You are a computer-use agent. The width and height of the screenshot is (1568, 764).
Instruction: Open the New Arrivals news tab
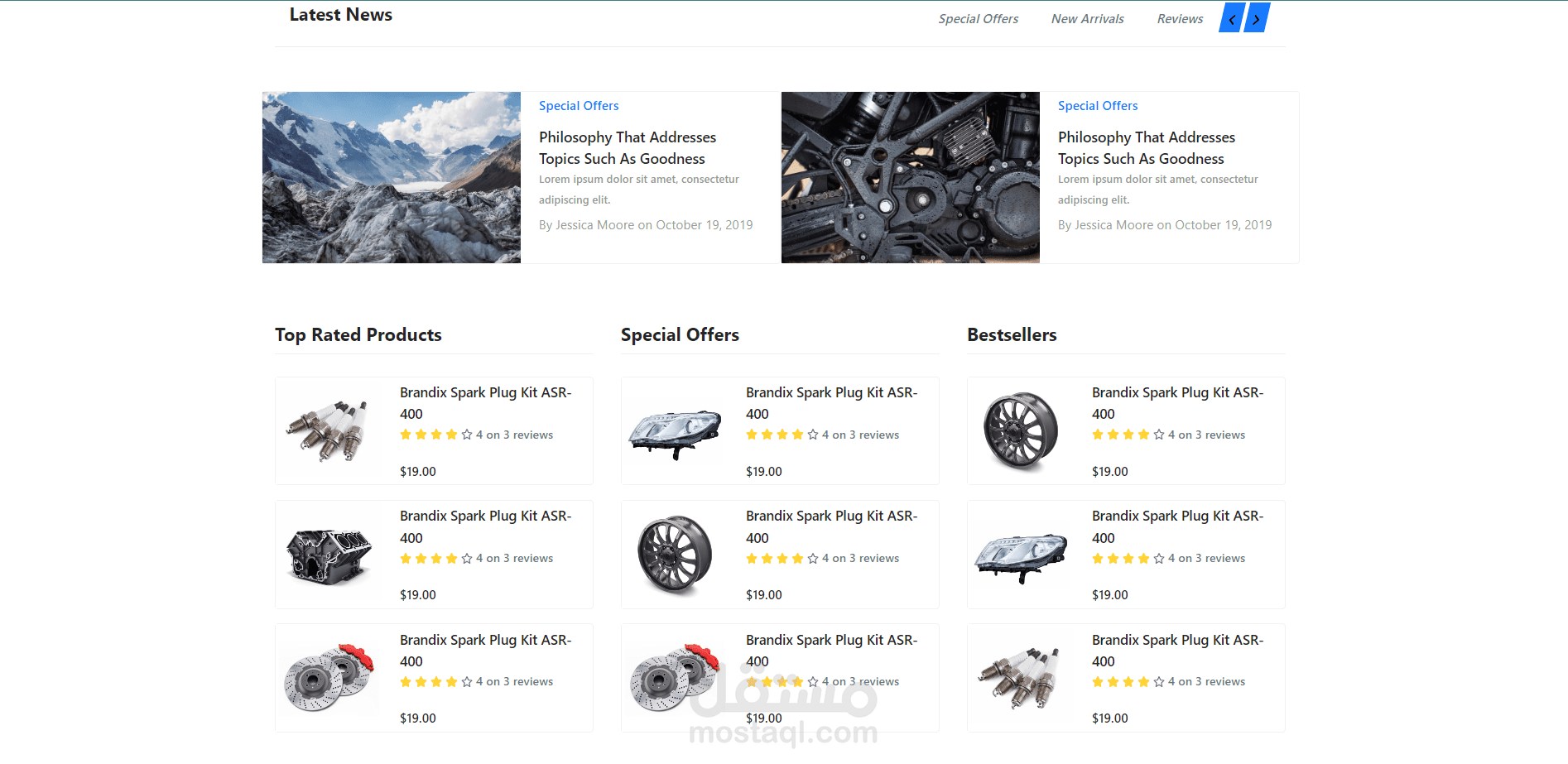(x=1087, y=19)
